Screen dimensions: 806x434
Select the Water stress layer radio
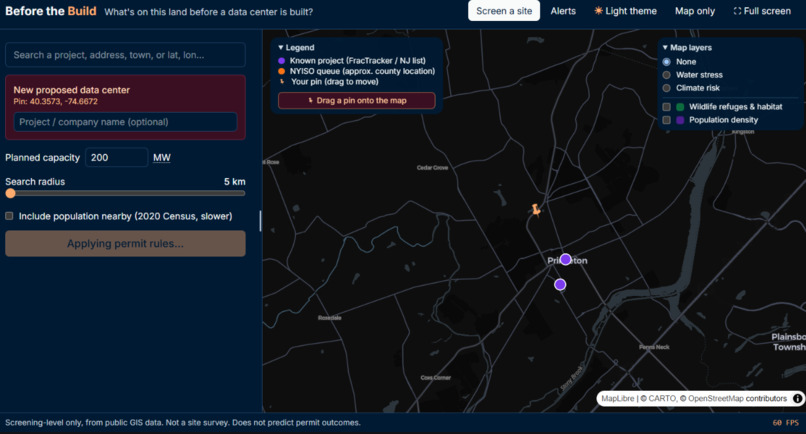point(667,75)
